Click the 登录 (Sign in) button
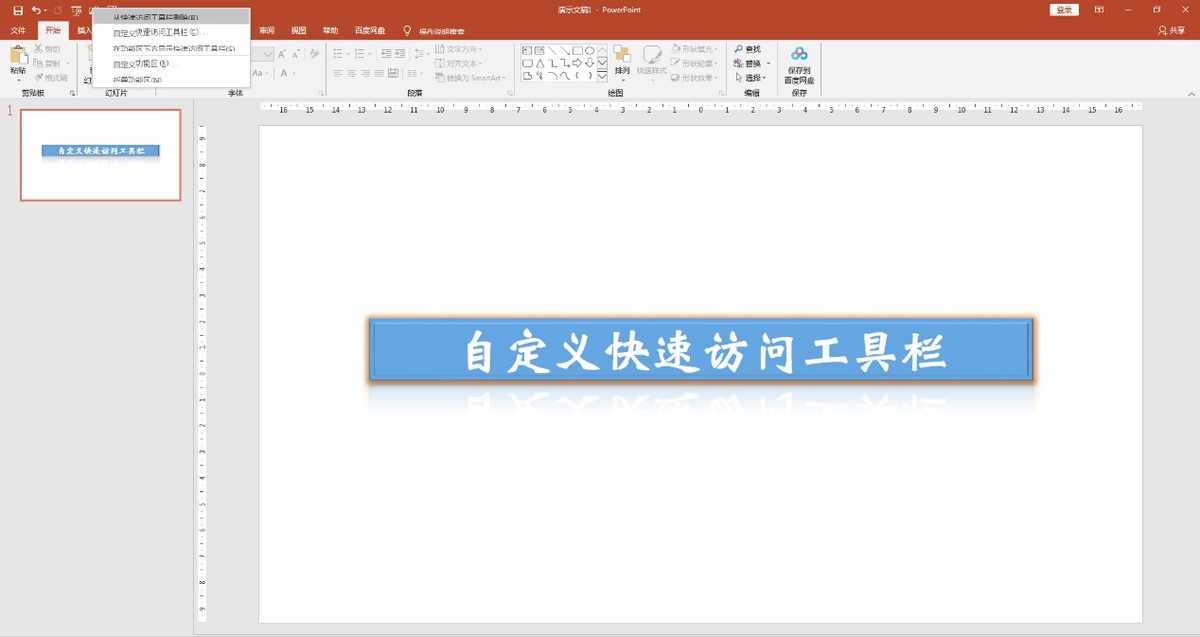The width and height of the screenshot is (1200, 637). coord(1063,8)
